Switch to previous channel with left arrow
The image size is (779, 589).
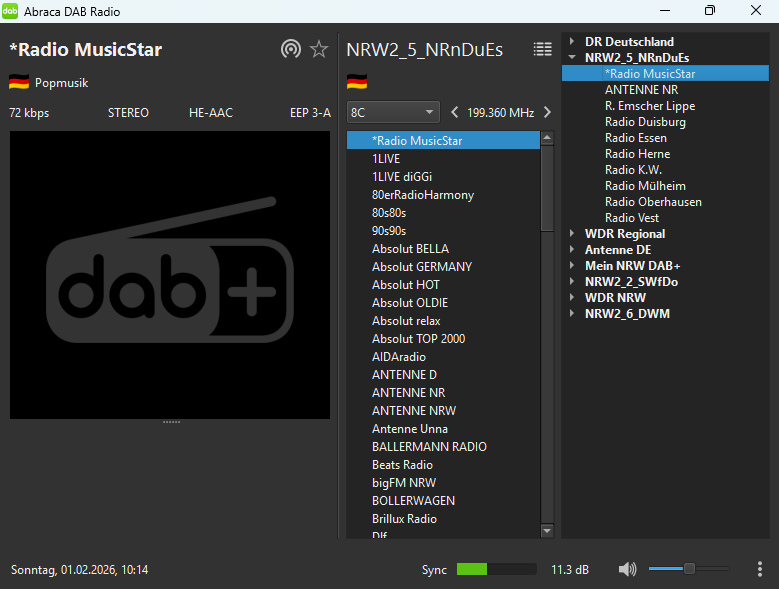coord(455,112)
